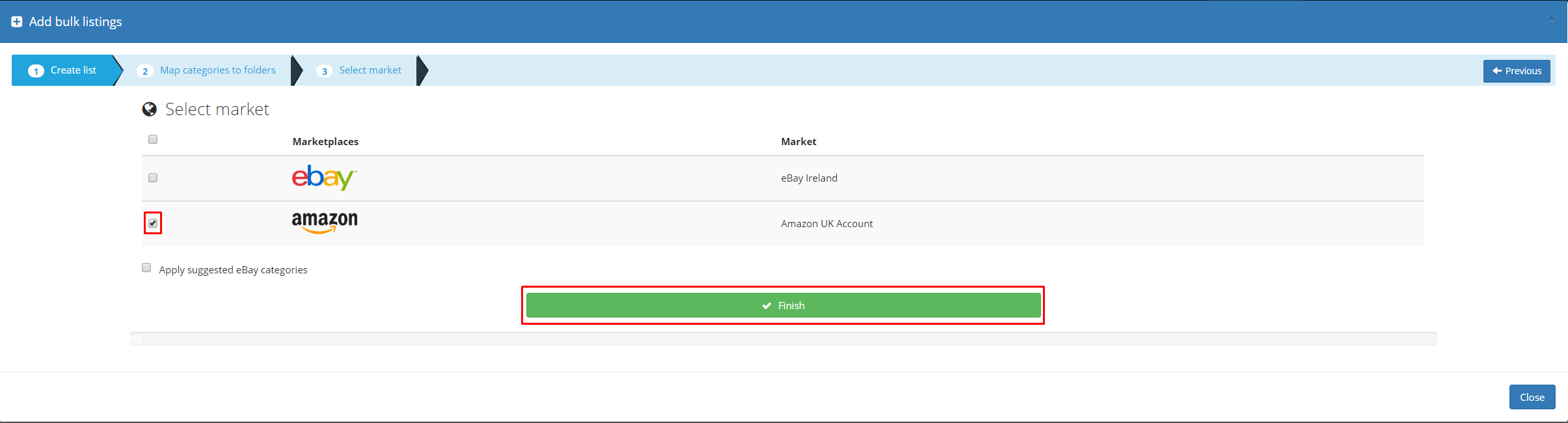1568x423 pixels.
Task: Click the eBay logo
Action: pyautogui.click(x=324, y=178)
